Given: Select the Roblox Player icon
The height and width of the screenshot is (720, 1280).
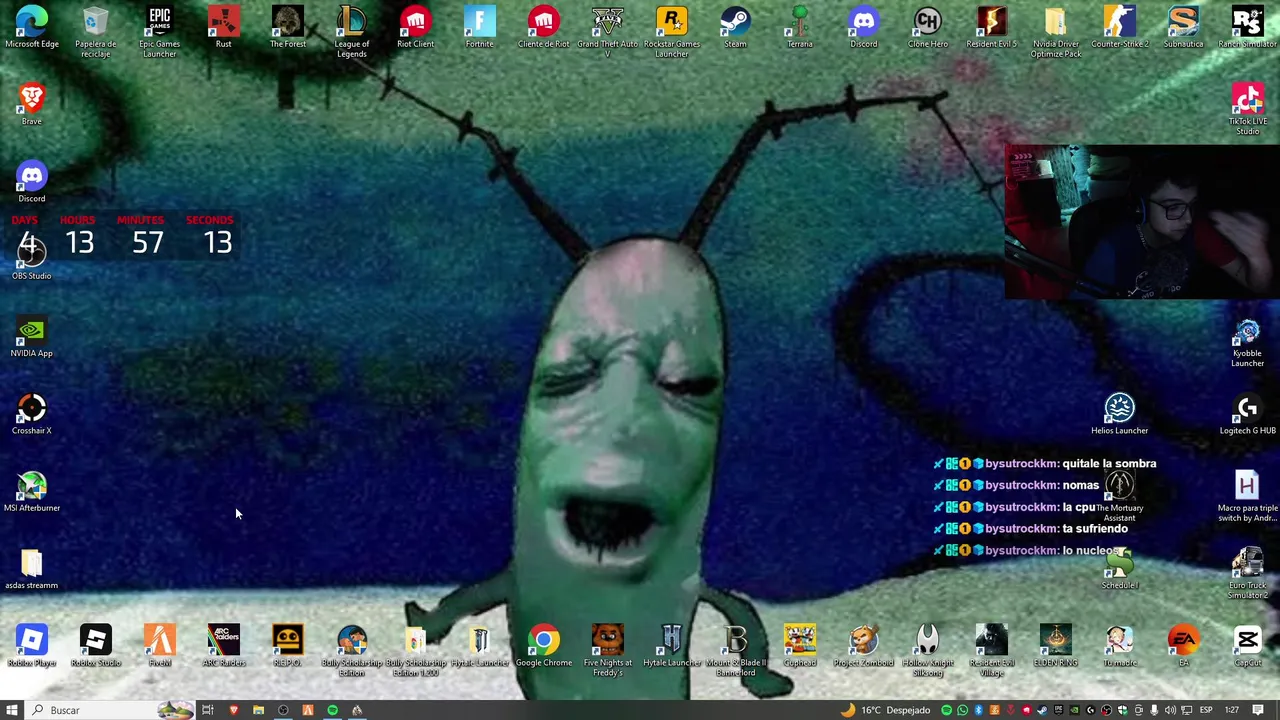Looking at the screenshot, I should 31,645.
